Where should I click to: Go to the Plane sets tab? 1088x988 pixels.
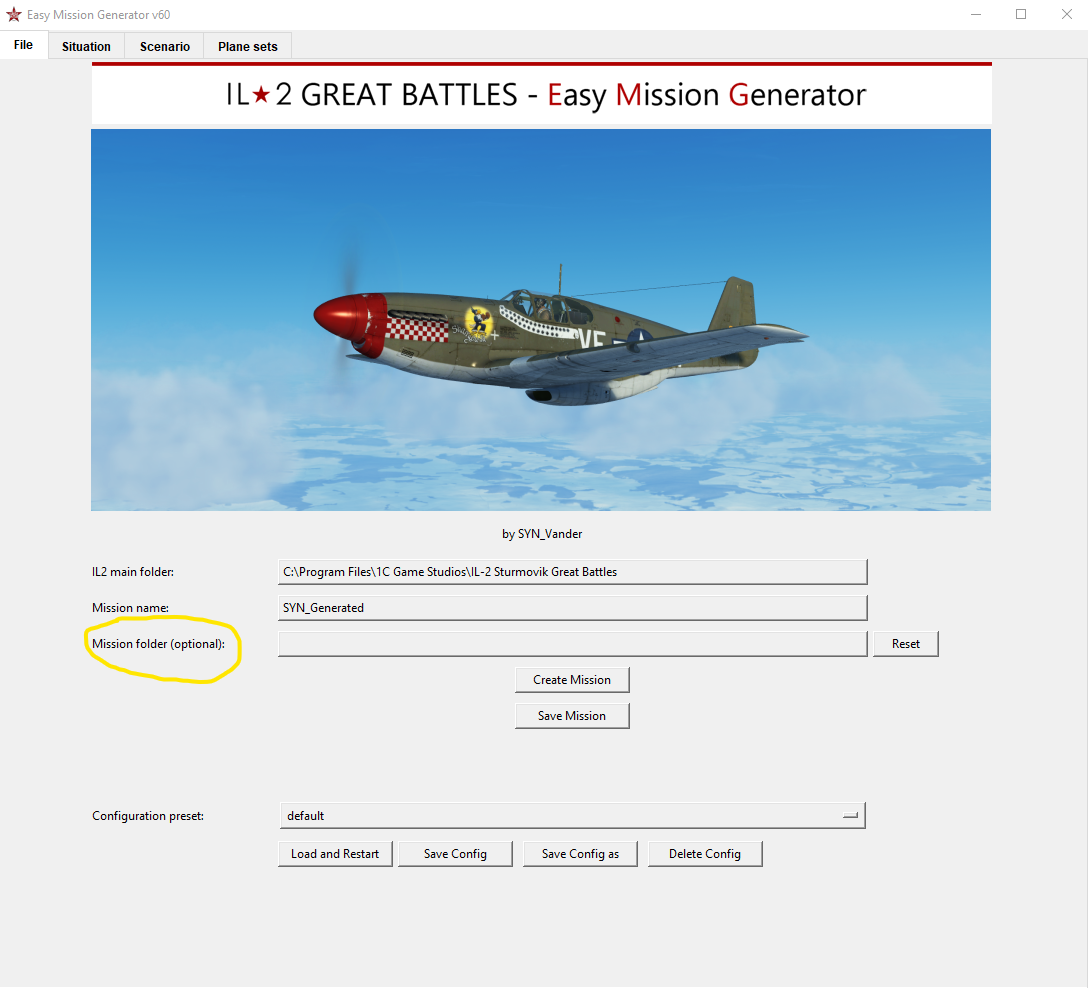[x=248, y=46]
